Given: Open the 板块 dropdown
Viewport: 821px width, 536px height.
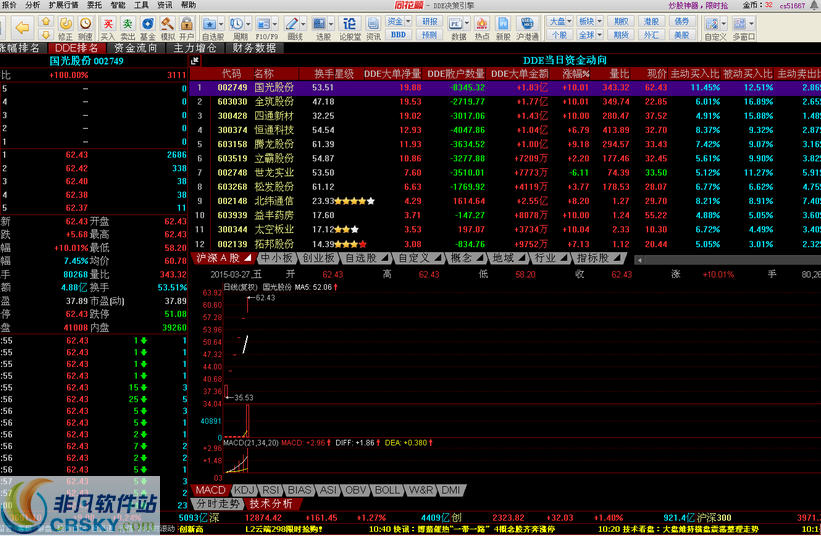Looking at the screenshot, I should [590, 21].
